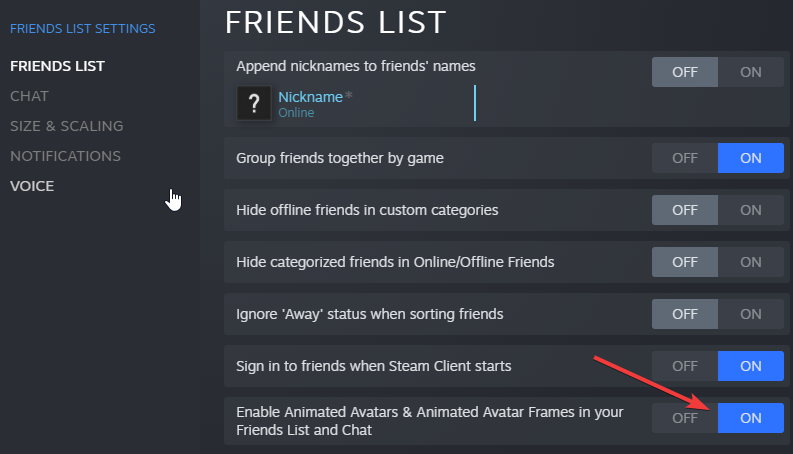Click OFF for append nicknames setting
Viewport: 793px width, 454px height.
(685, 72)
